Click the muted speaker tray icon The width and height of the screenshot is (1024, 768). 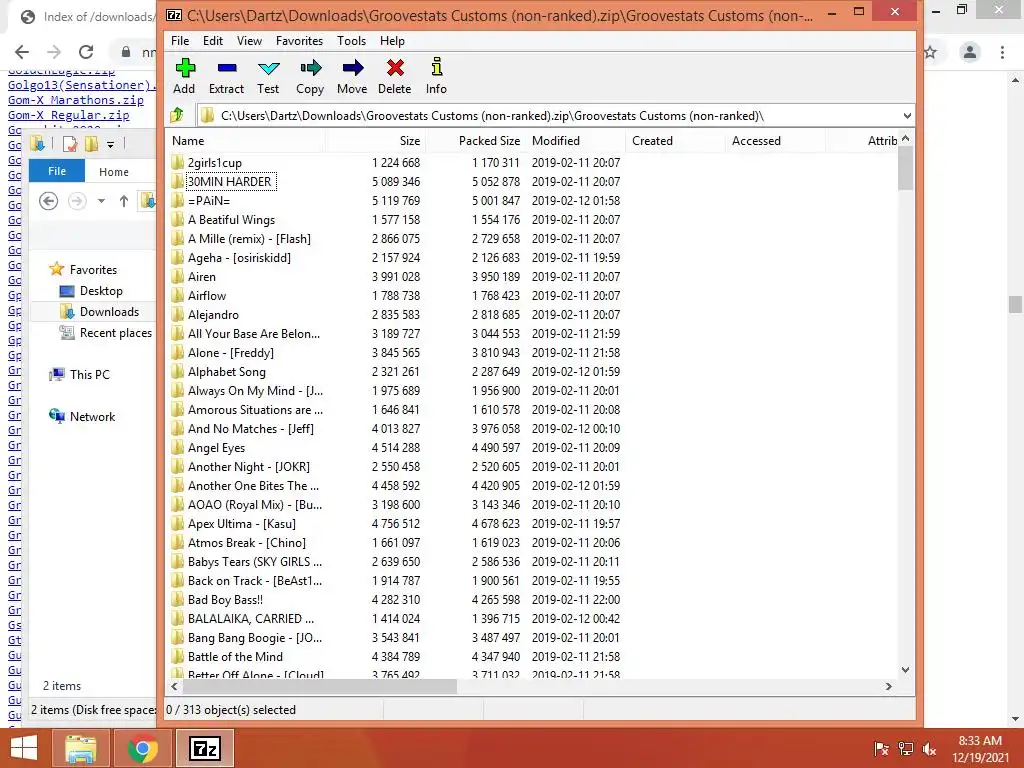[x=929, y=748]
